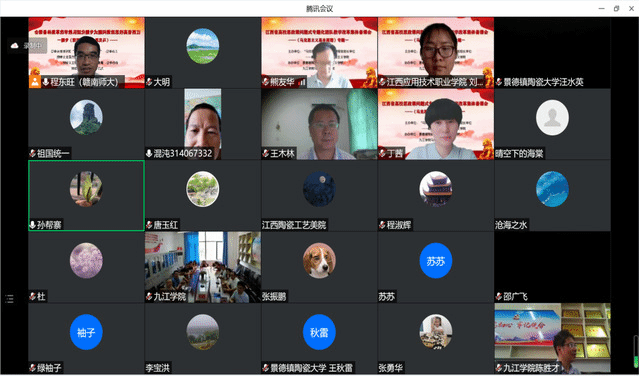The width and height of the screenshot is (639, 376).
Task: Click muted mic icon beside 唐玉红
Action: [149, 225]
